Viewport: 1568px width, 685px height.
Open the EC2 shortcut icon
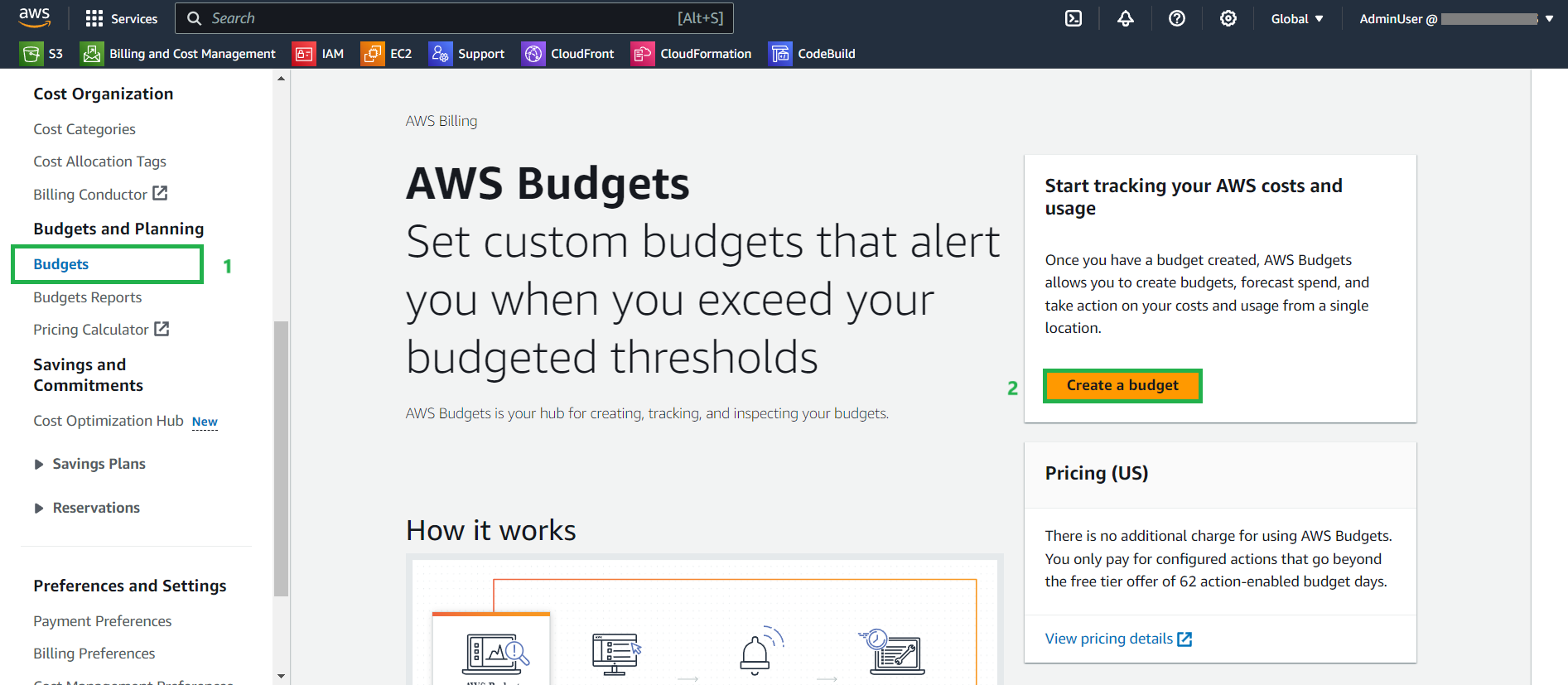point(373,54)
